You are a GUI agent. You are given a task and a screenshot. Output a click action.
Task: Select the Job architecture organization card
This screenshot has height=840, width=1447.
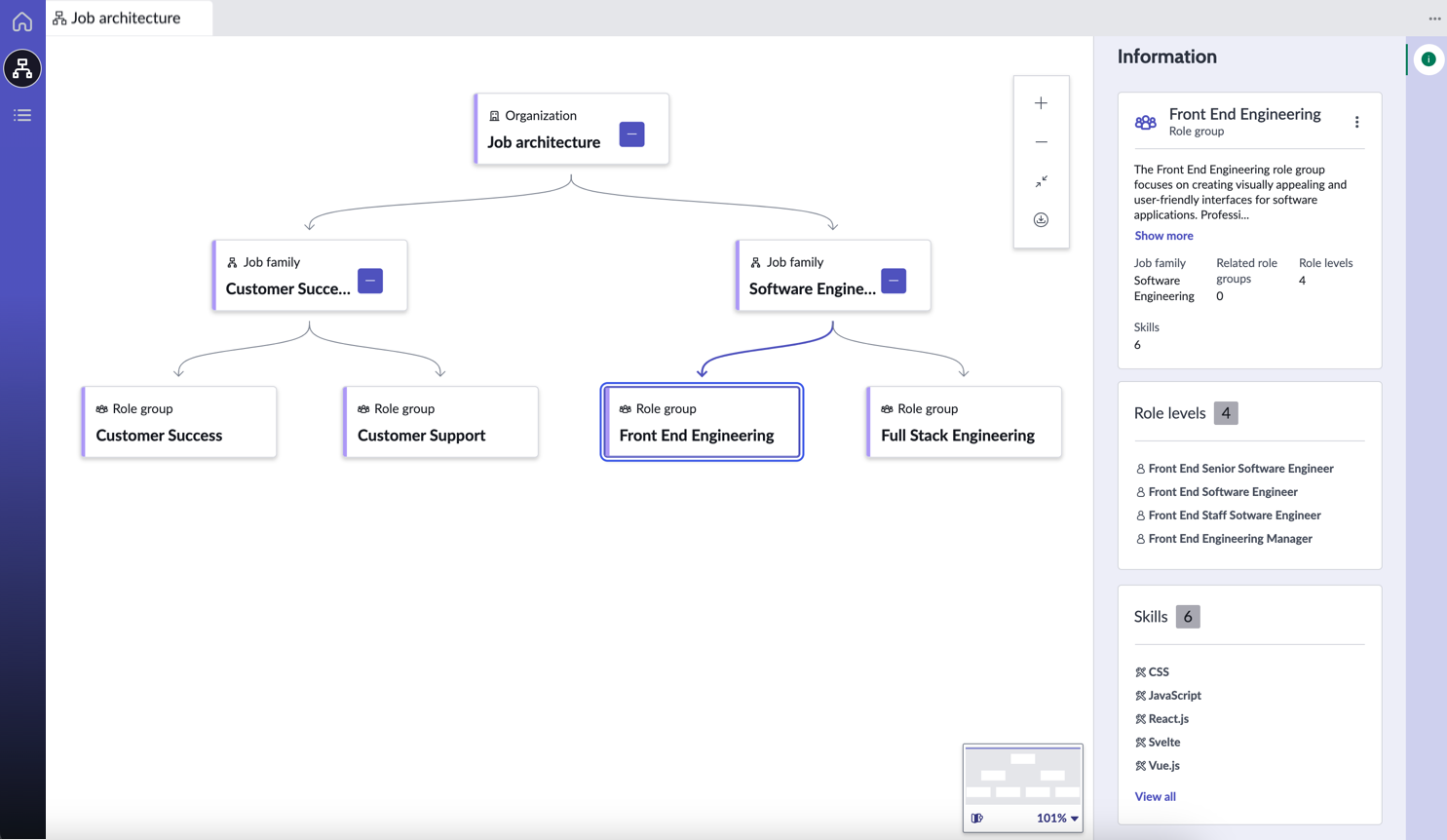pos(572,129)
